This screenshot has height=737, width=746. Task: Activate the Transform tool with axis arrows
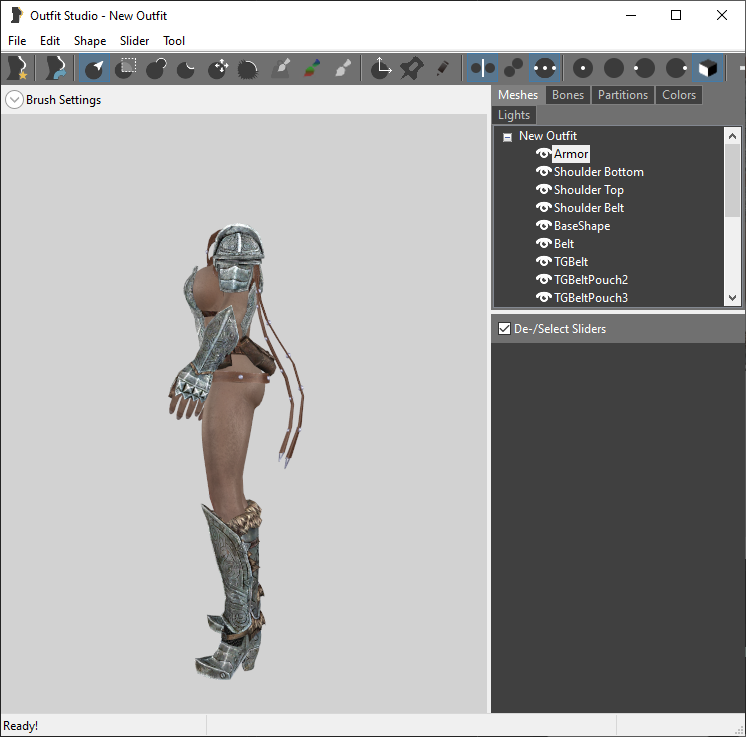tap(381, 68)
